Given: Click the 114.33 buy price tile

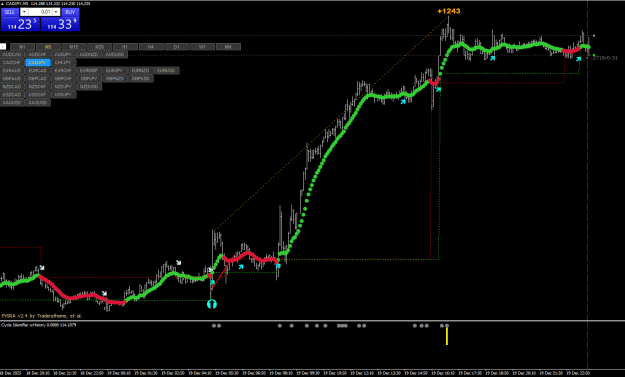Looking at the screenshot, I should coord(60,24).
